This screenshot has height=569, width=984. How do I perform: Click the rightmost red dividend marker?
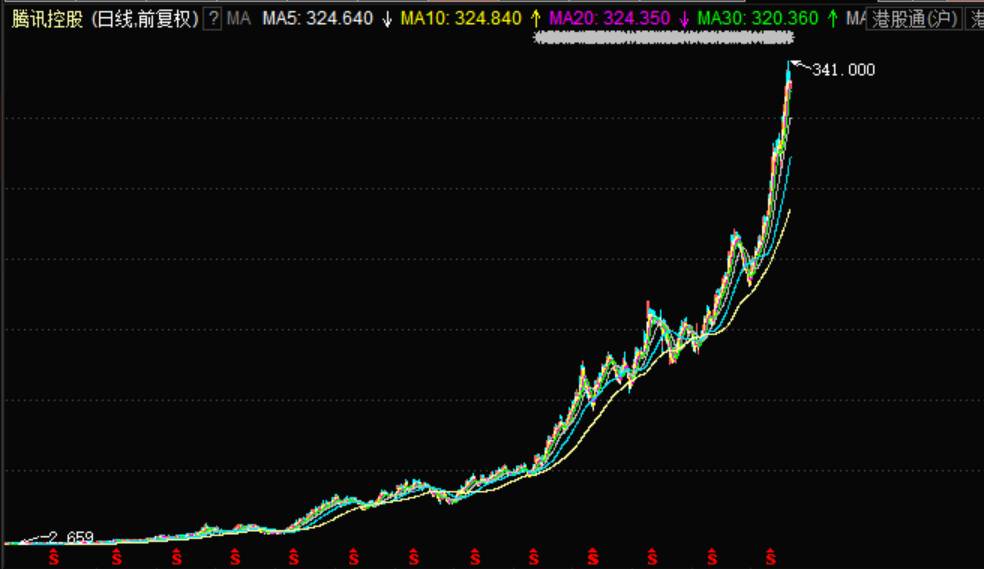tap(770, 555)
